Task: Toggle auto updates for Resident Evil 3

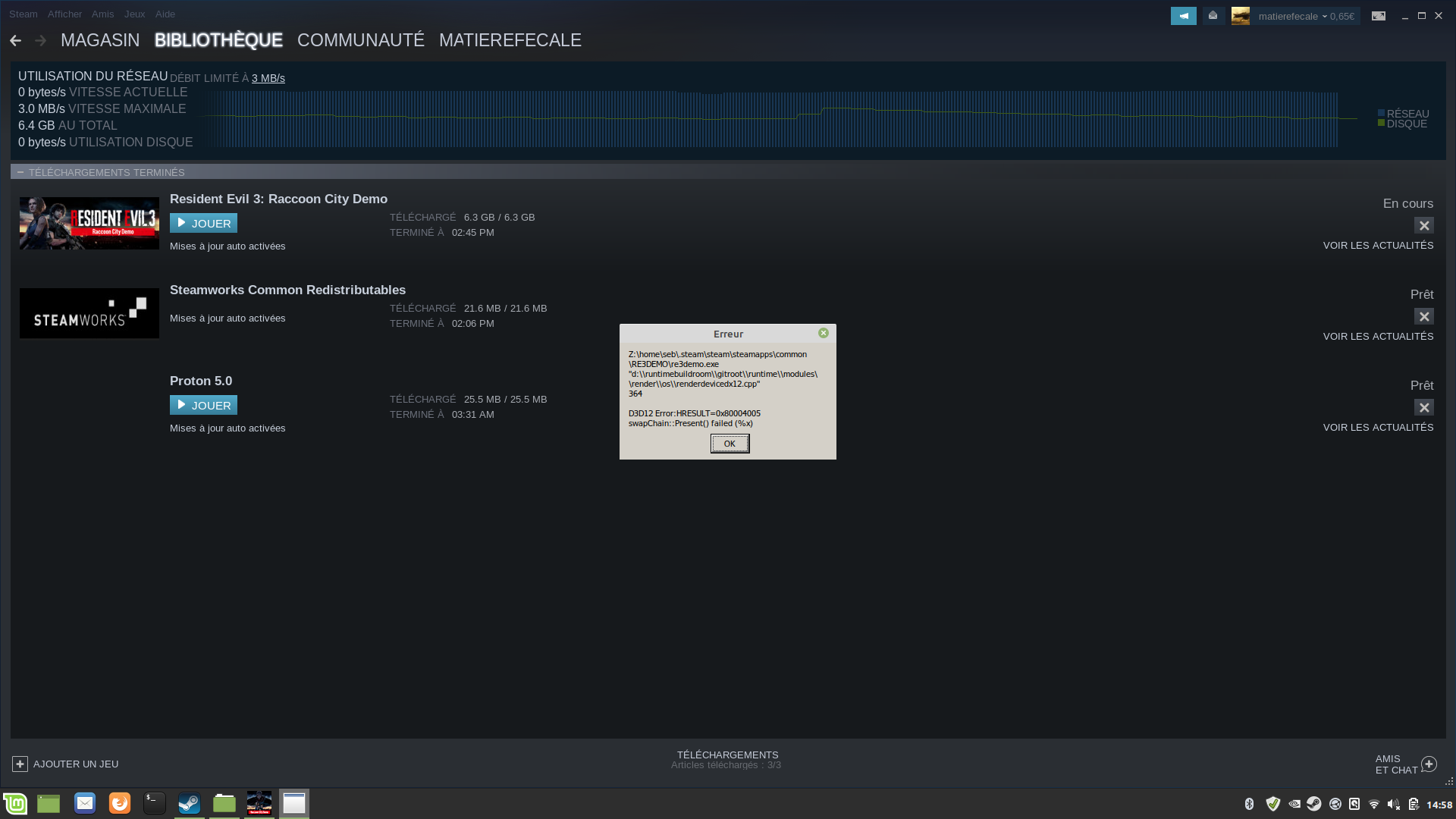Action: coord(227,246)
